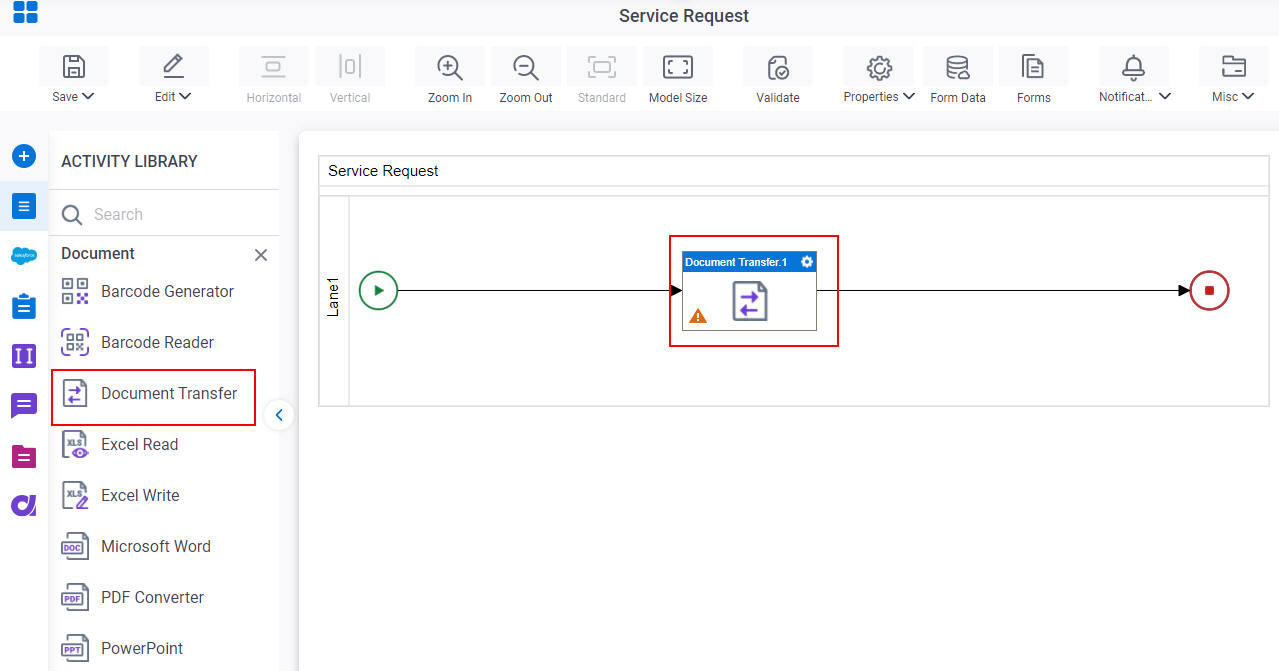Click the orange warning triangle icon
Viewport: 1279px width, 671px height.
698,316
